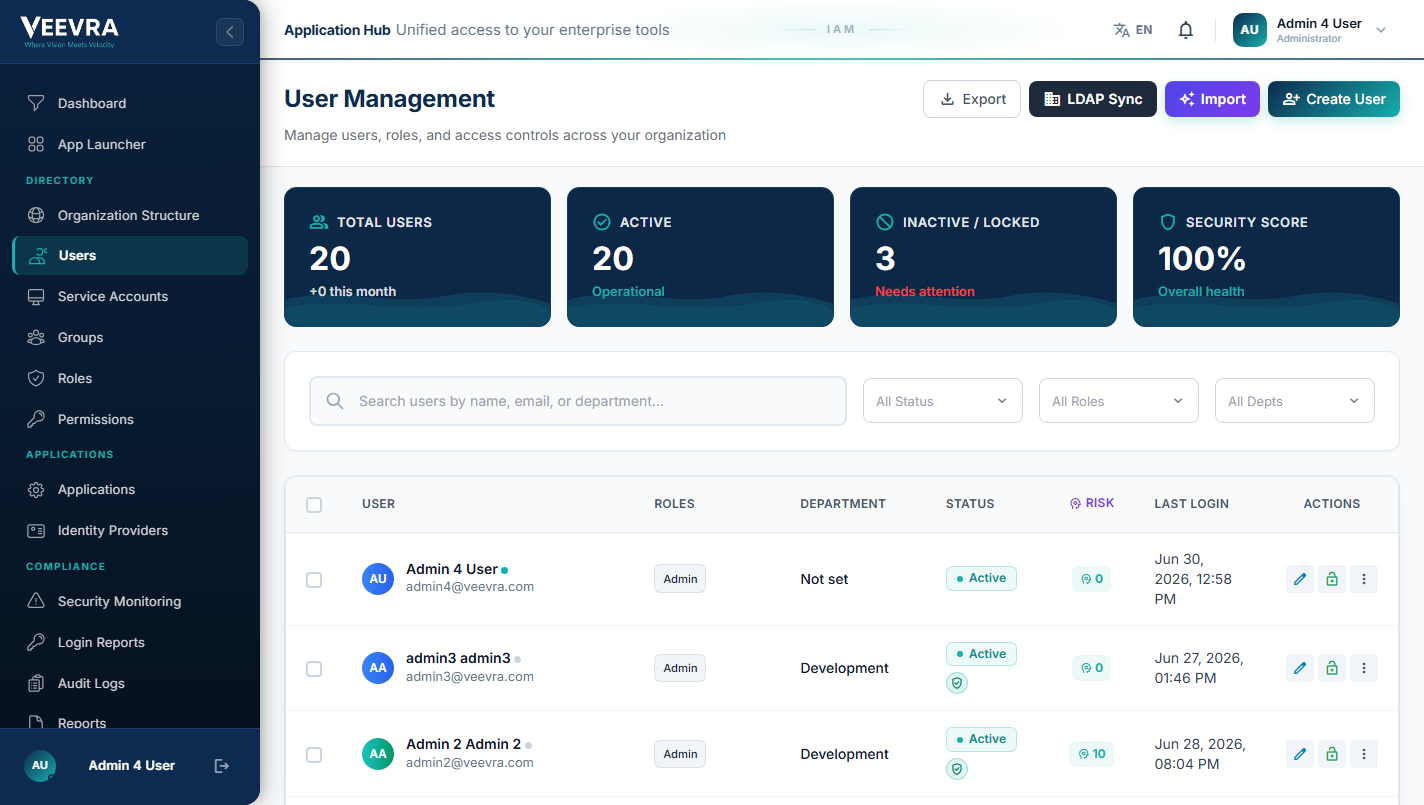Open Applications in the sidebar
Screen dimensions: 1424x805
pyautogui.click(x=130, y=489)
